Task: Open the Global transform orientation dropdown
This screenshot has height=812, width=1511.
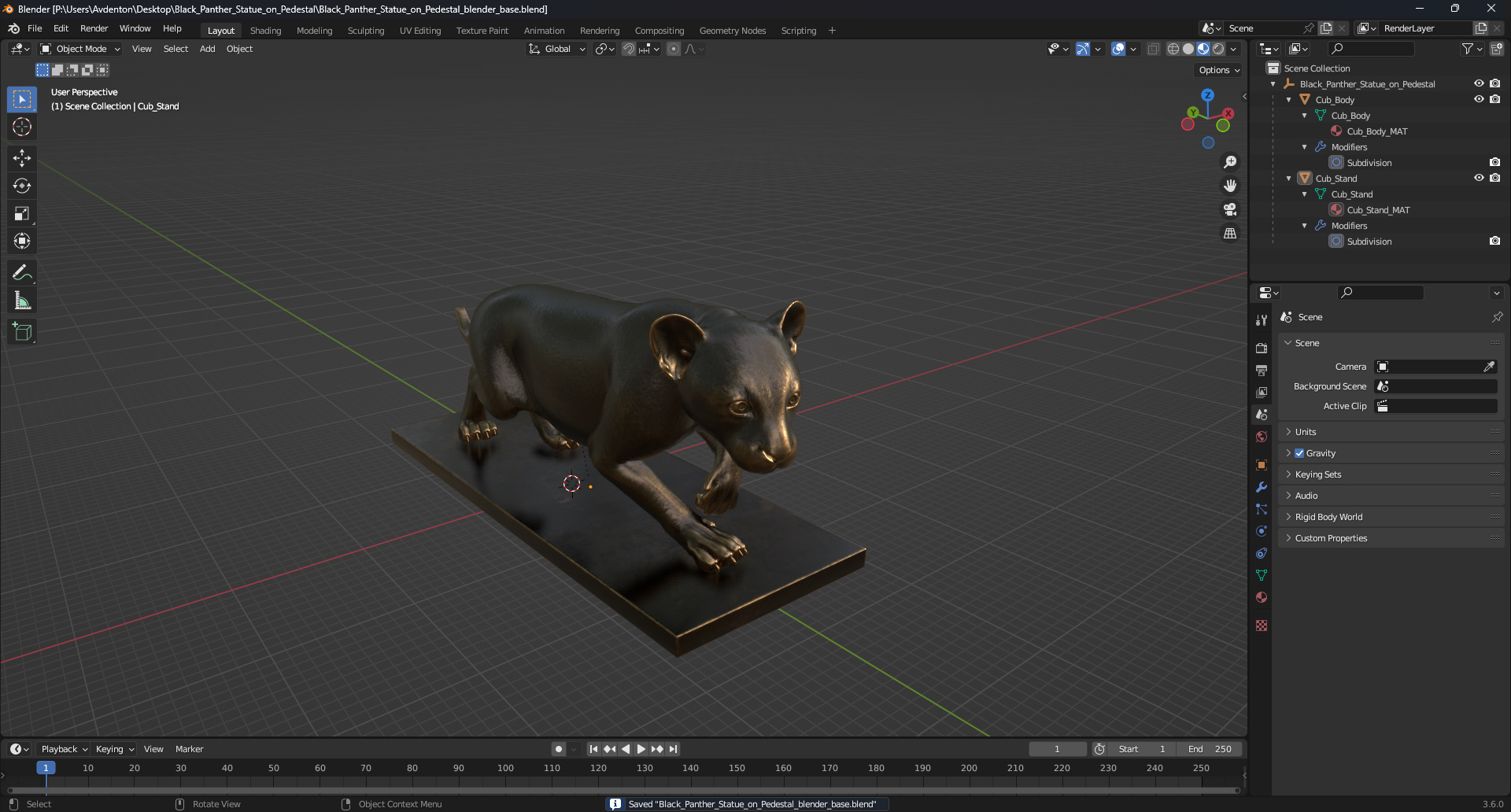Action: (x=556, y=49)
